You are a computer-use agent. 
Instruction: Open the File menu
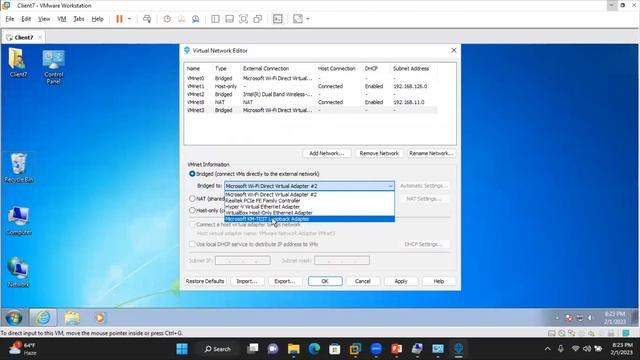(9, 19)
